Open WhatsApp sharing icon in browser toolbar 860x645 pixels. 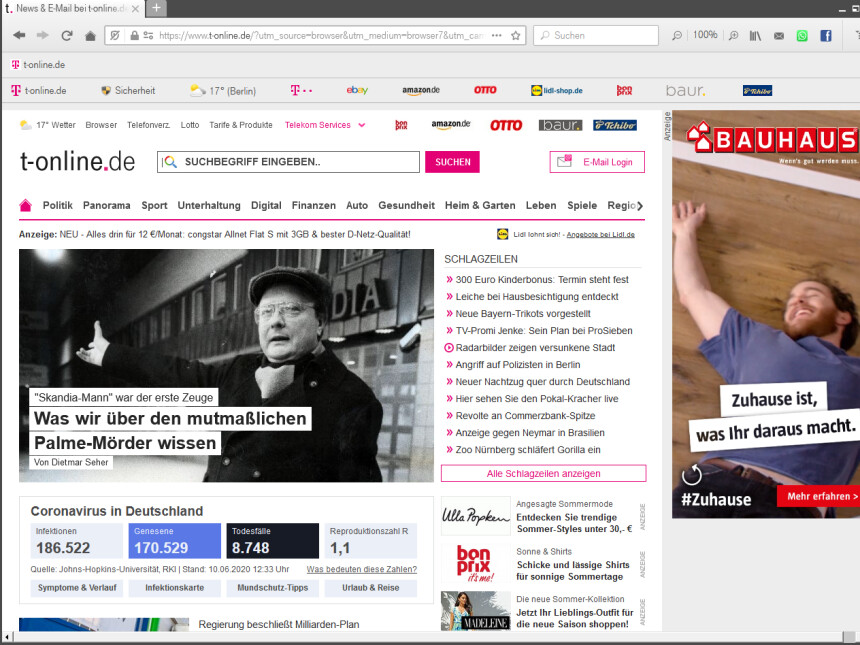[801, 35]
